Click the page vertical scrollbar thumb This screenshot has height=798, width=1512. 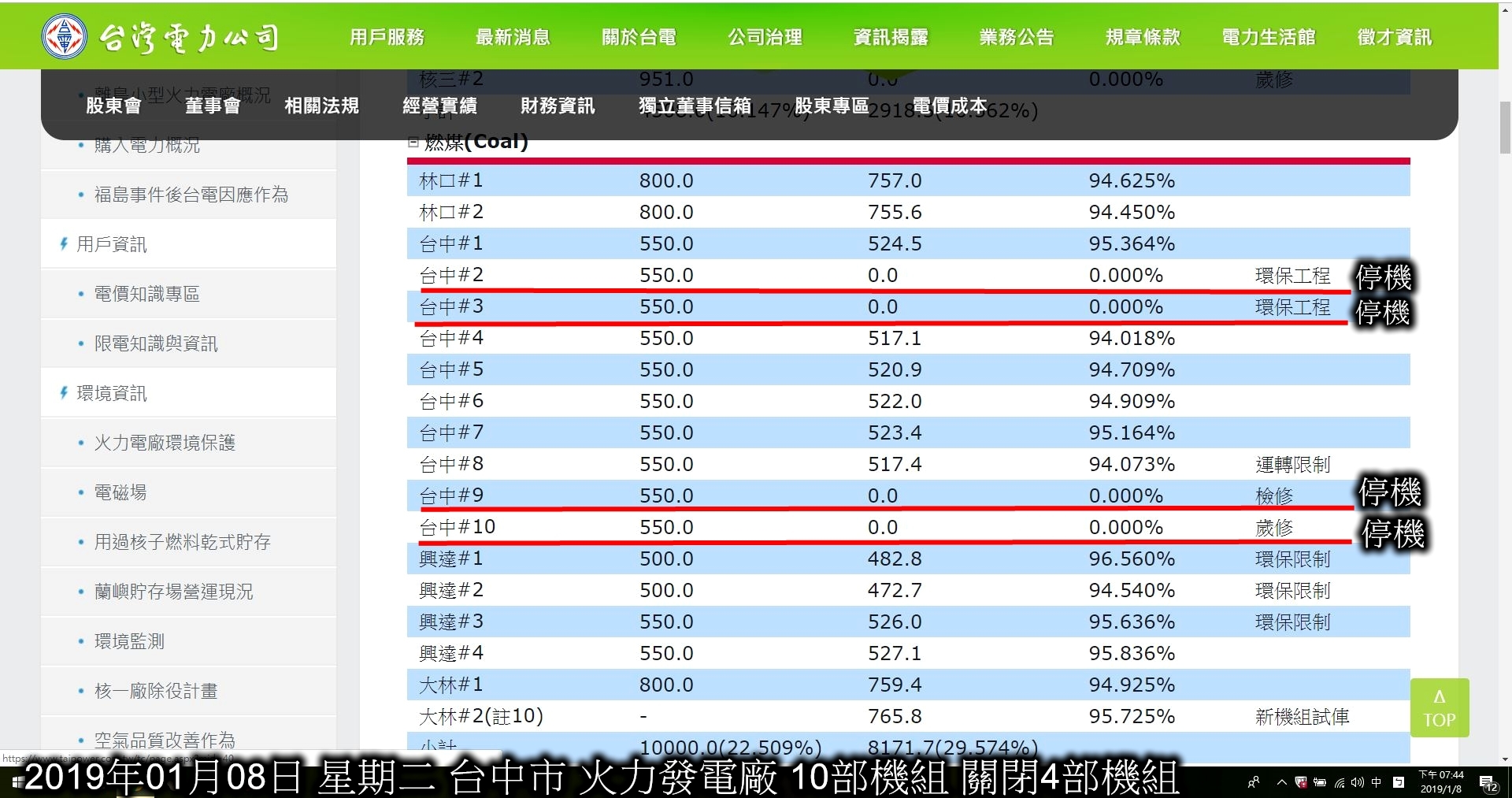point(1505,127)
